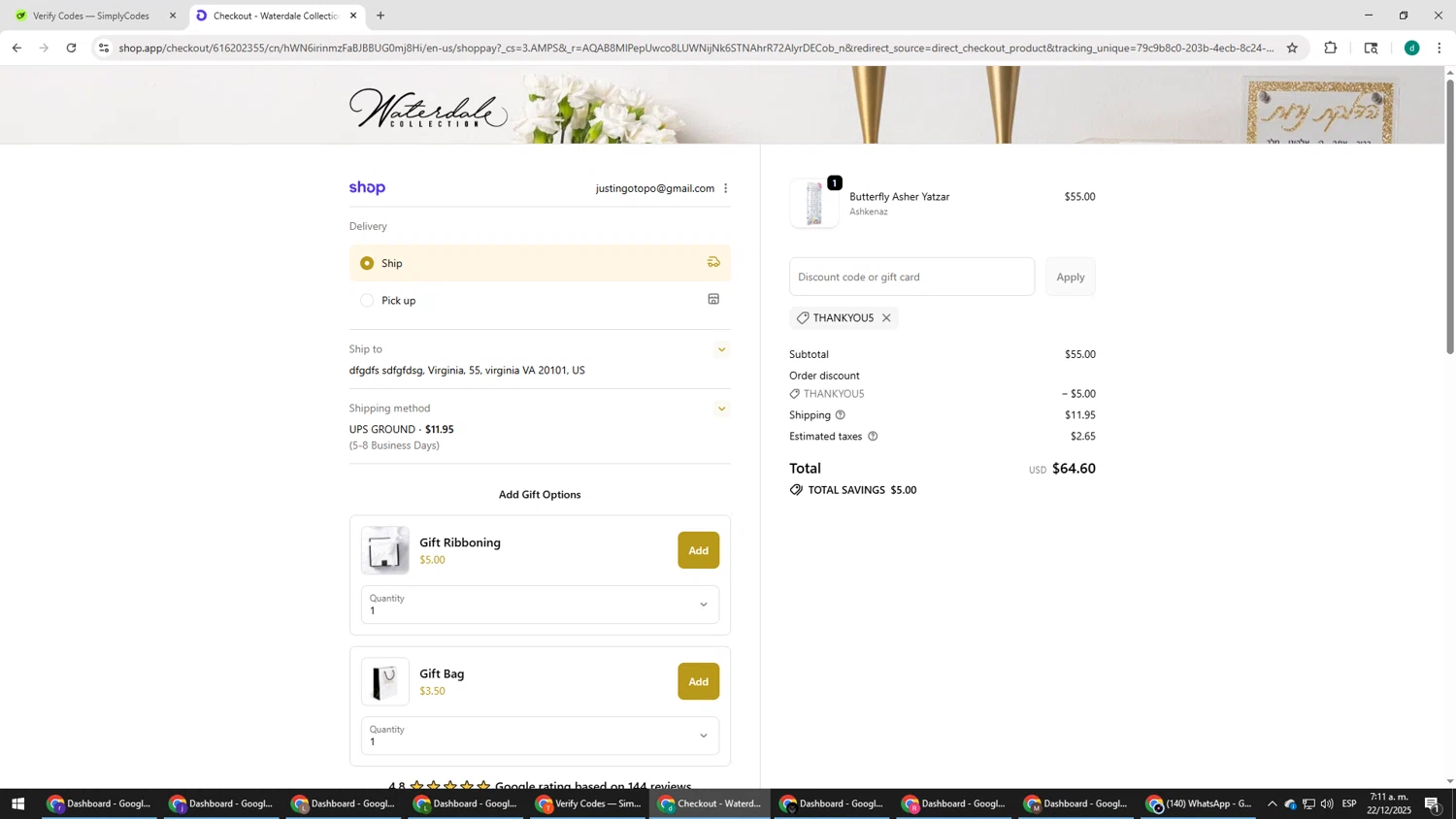Click the Add Gift Options heading
Image resolution: width=1456 pixels, height=819 pixels.
[540, 494]
